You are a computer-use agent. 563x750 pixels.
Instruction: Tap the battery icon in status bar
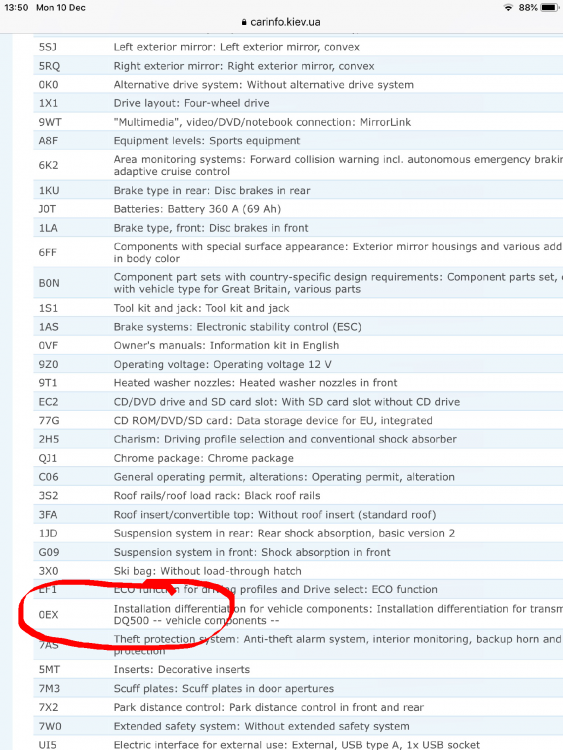click(550, 8)
